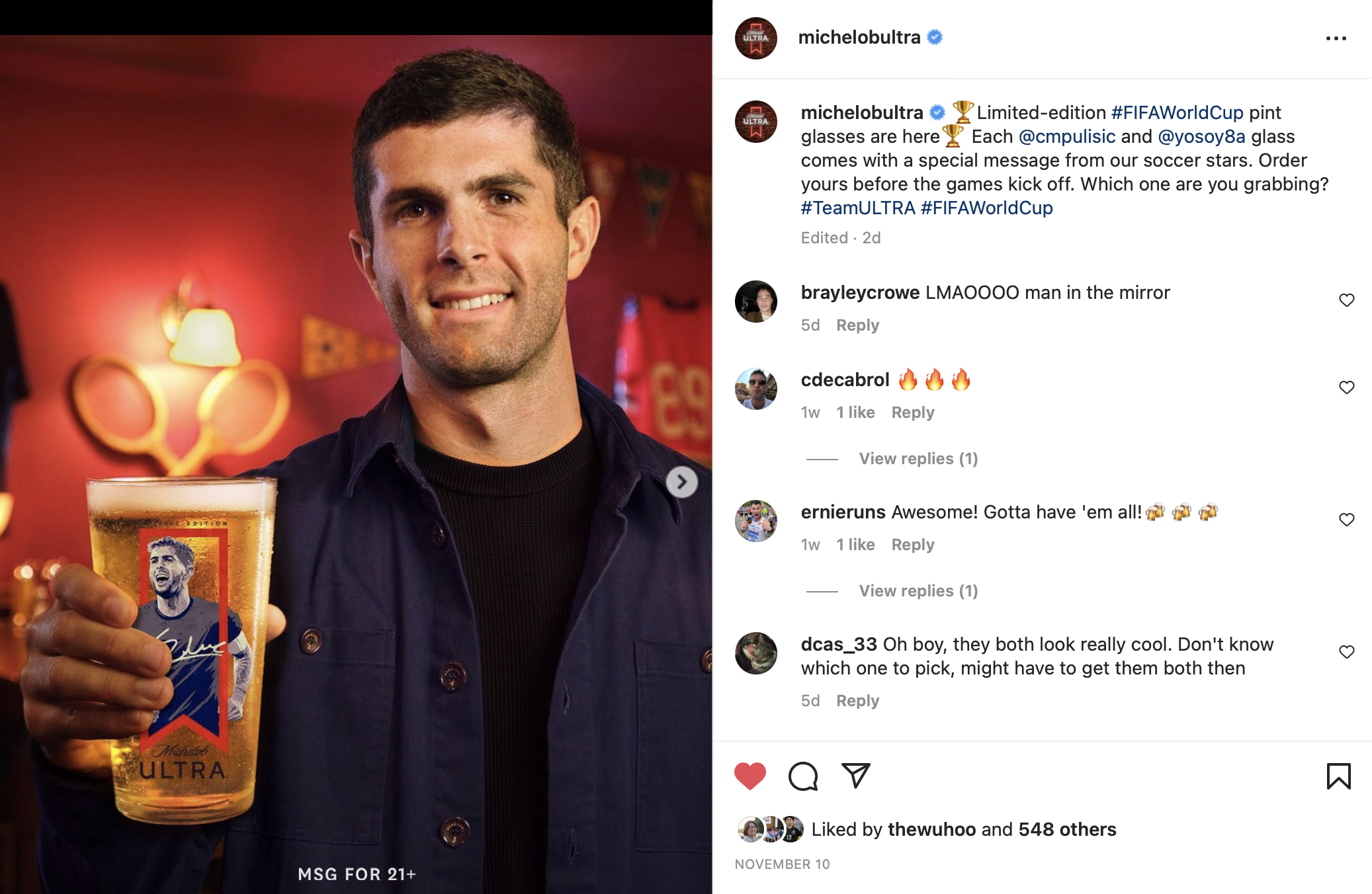Advance to next photo with arrow
The image size is (1372, 894).
682,482
